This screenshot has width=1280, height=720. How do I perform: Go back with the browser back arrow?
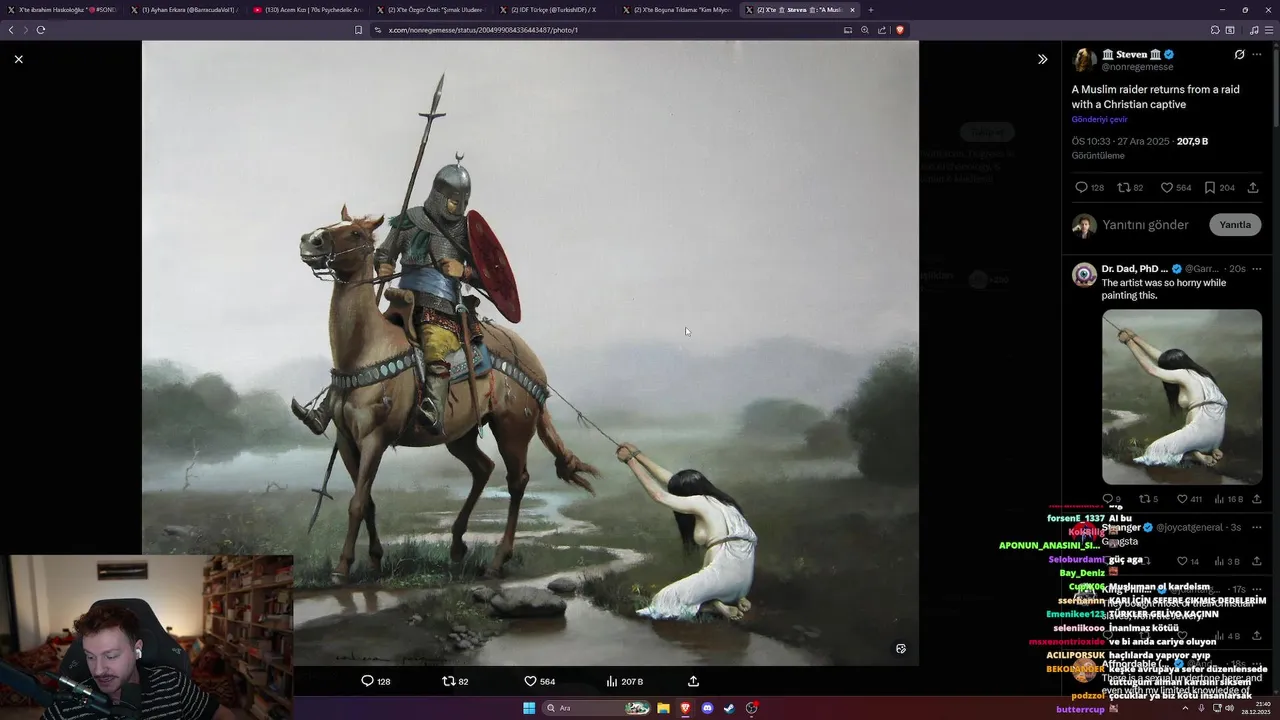click(11, 30)
